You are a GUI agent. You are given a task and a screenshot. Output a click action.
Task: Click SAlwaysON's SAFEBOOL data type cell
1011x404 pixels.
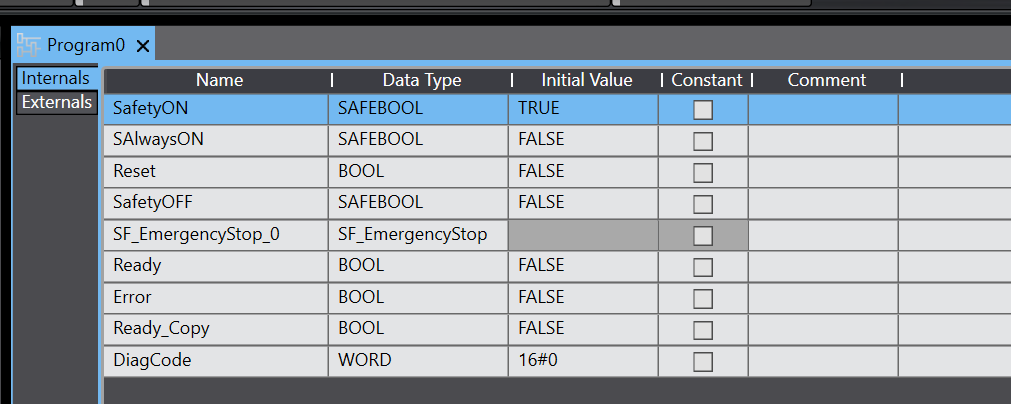tap(418, 140)
